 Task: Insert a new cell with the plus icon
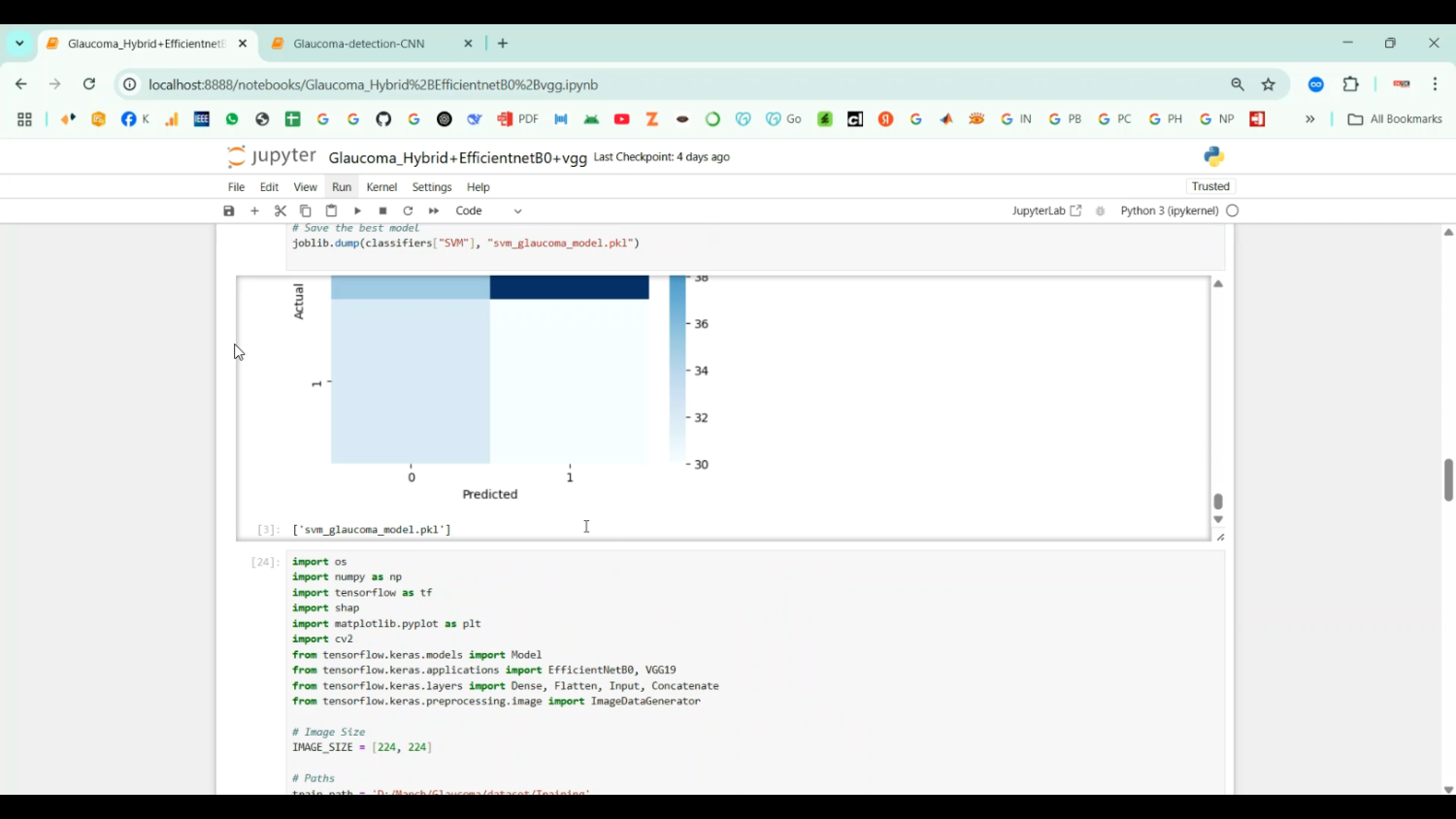click(x=255, y=211)
